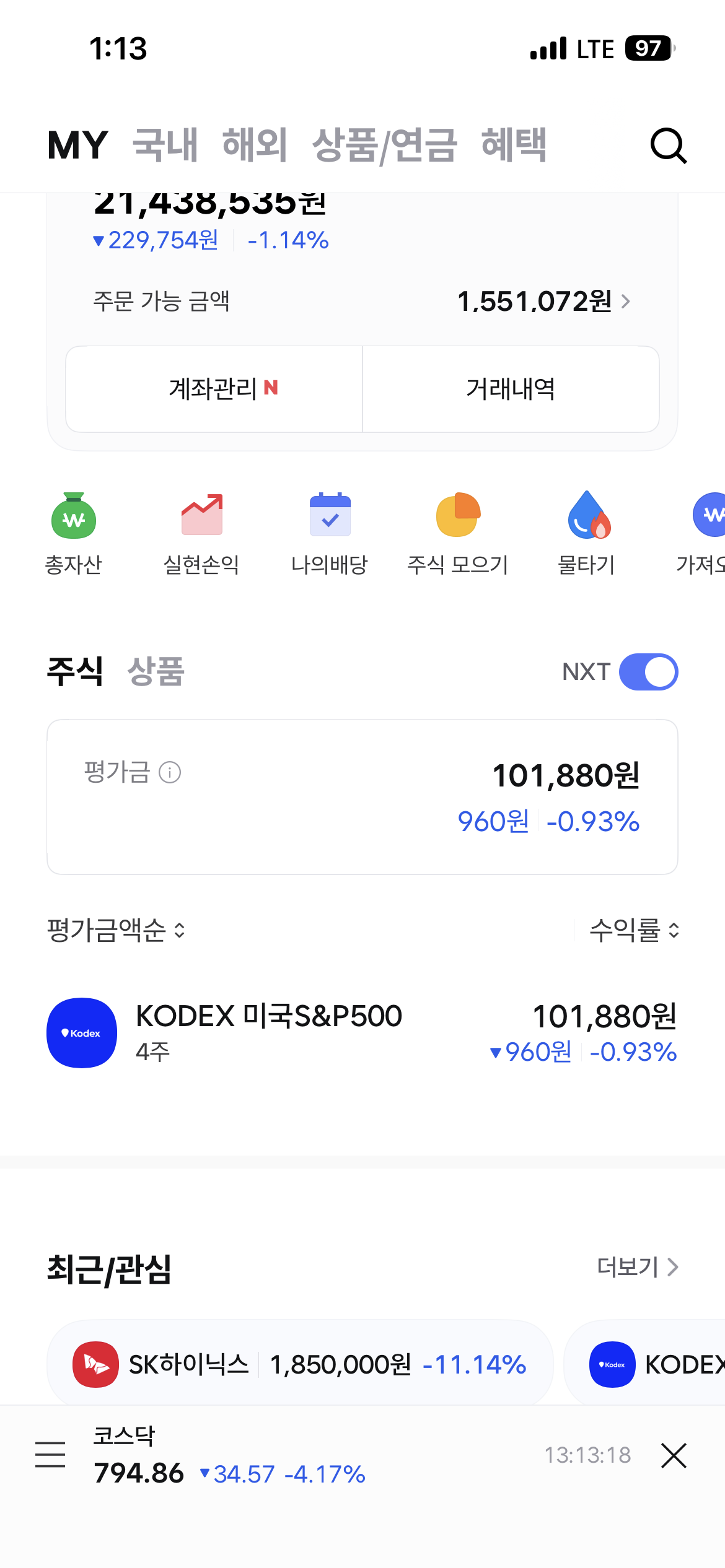The width and height of the screenshot is (725, 1568).
Task: Tap the 거래내역 button
Action: coord(511,389)
